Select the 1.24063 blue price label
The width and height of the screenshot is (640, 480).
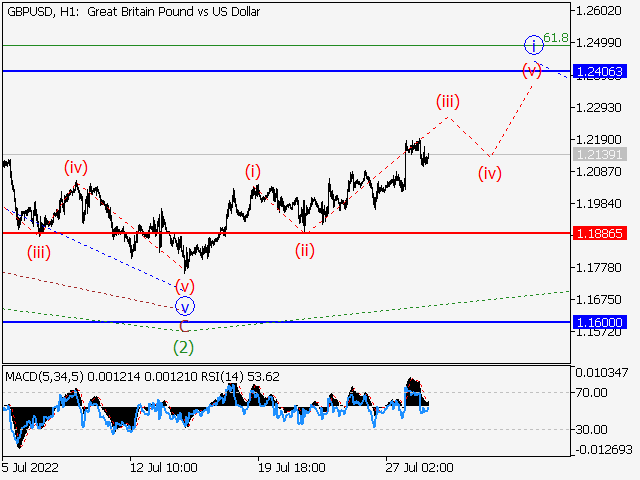pyautogui.click(x=600, y=71)
